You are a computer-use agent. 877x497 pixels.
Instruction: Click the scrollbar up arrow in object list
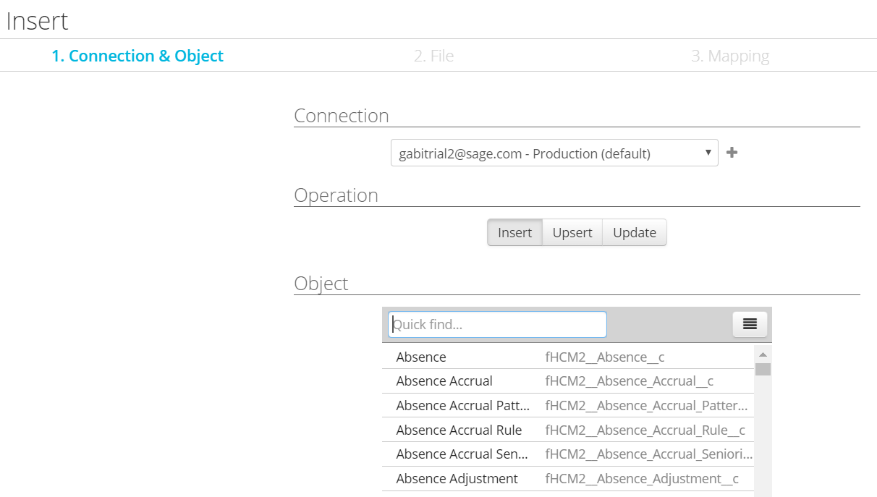[763, 355]
